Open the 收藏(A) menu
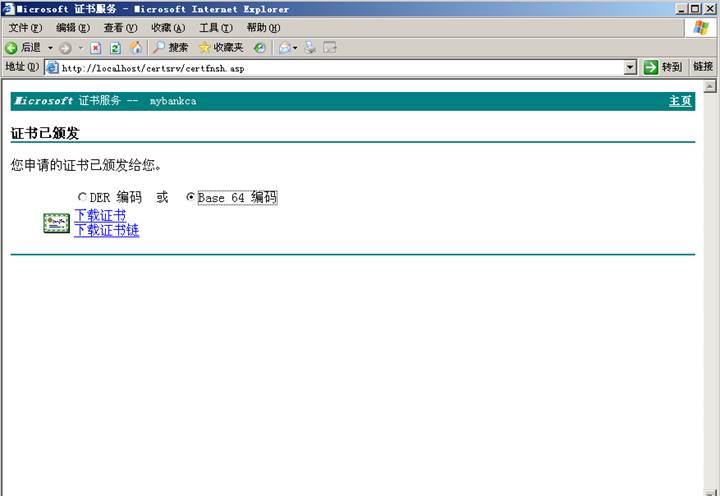Image resolution: width=720 pixels, height=496 pixels. pos(168,28)
